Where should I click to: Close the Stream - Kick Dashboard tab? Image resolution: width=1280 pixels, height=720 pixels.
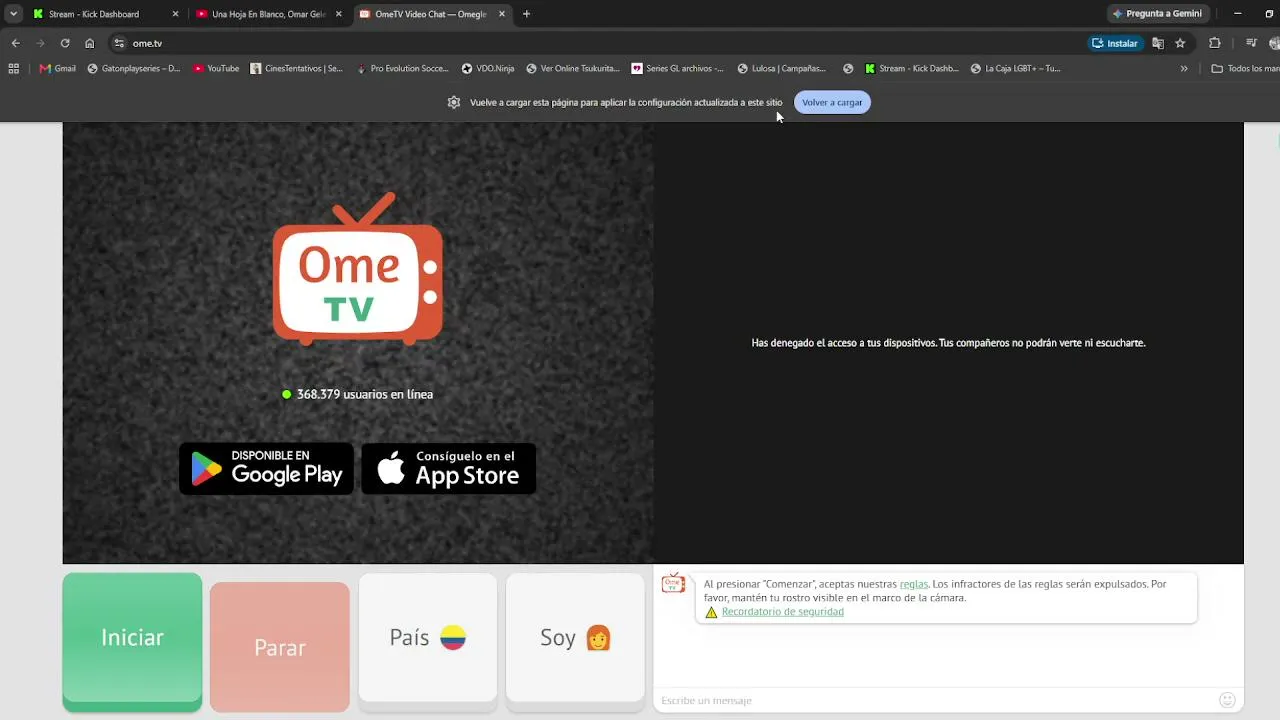pos(176,14)
